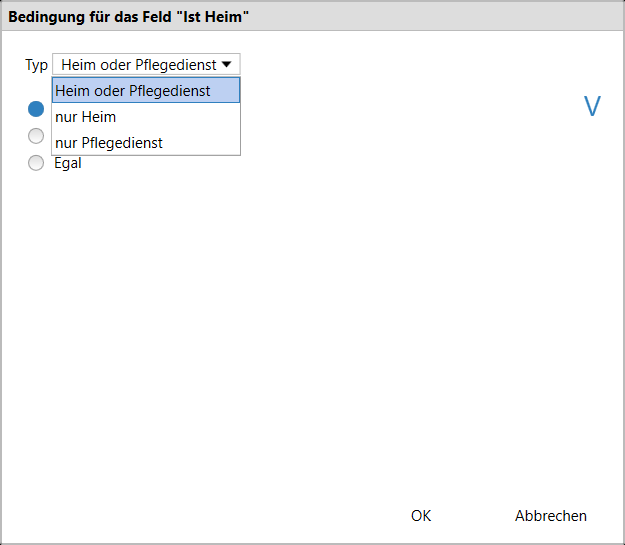Click "Ist Heim" in the dialog title
Viewport: 625px width, 545px height.
[x=216, y=15]
